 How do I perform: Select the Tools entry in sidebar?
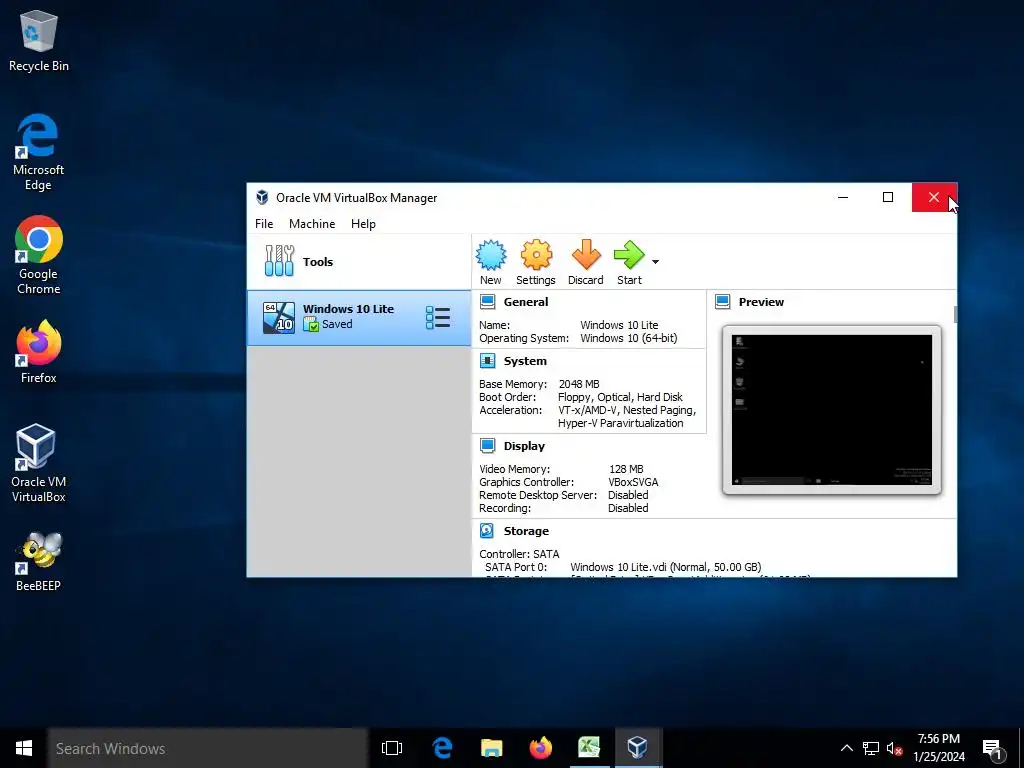(x=359, y=262)
